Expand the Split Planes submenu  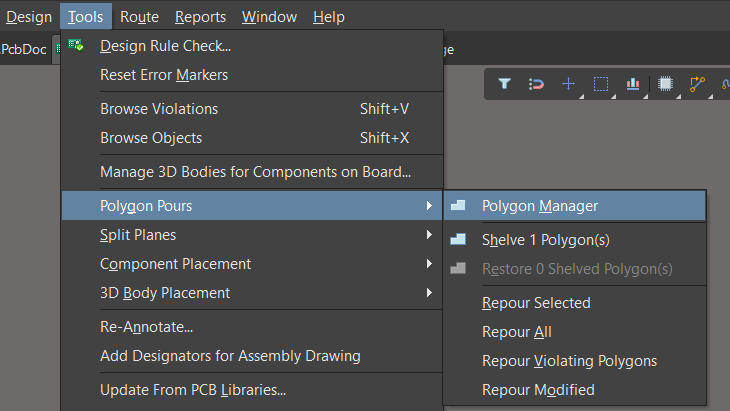click(252, 235)
